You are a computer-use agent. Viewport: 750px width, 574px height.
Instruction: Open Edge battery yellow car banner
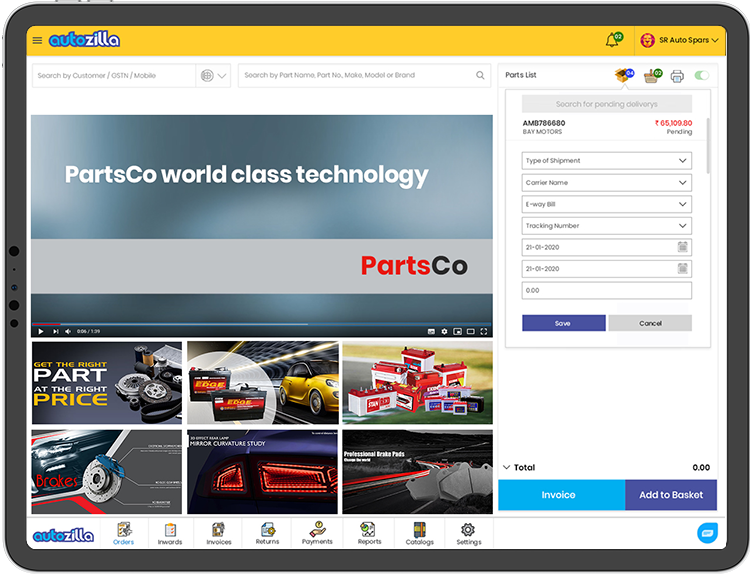263,383
